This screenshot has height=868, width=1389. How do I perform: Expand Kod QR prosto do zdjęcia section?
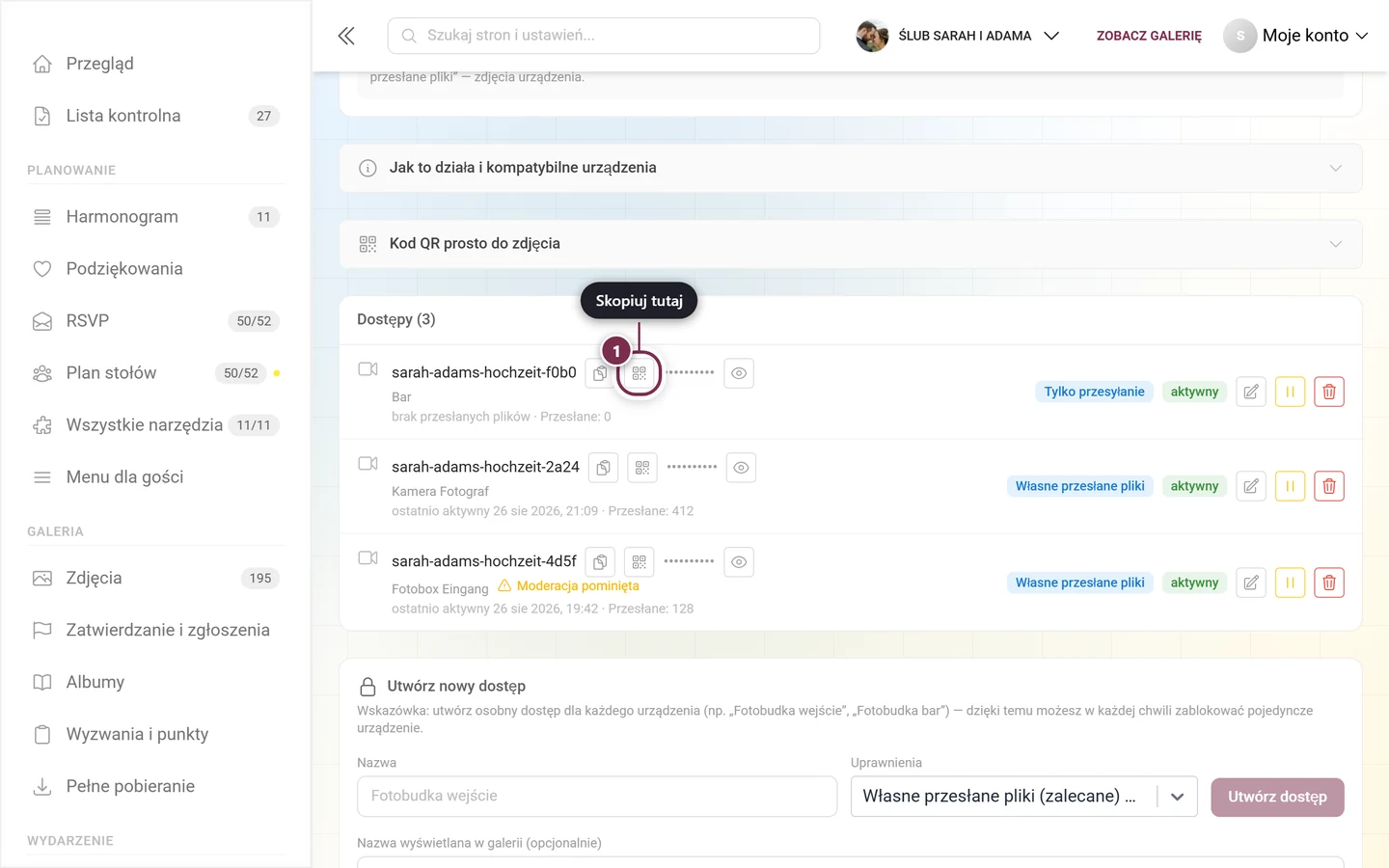point(851,244)
